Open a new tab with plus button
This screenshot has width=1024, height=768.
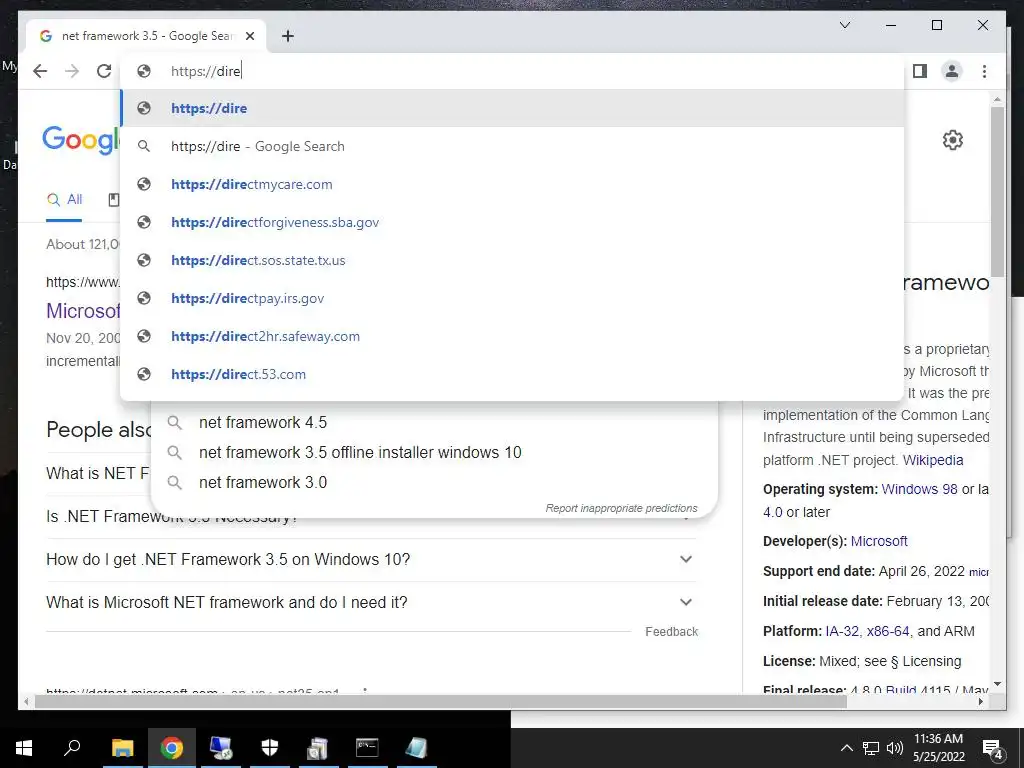pyautogui.click(x=287, y=36)
